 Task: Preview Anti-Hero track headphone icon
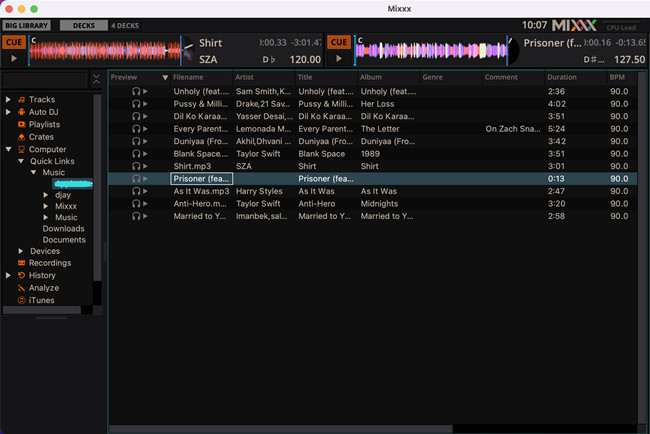point(136,204)
